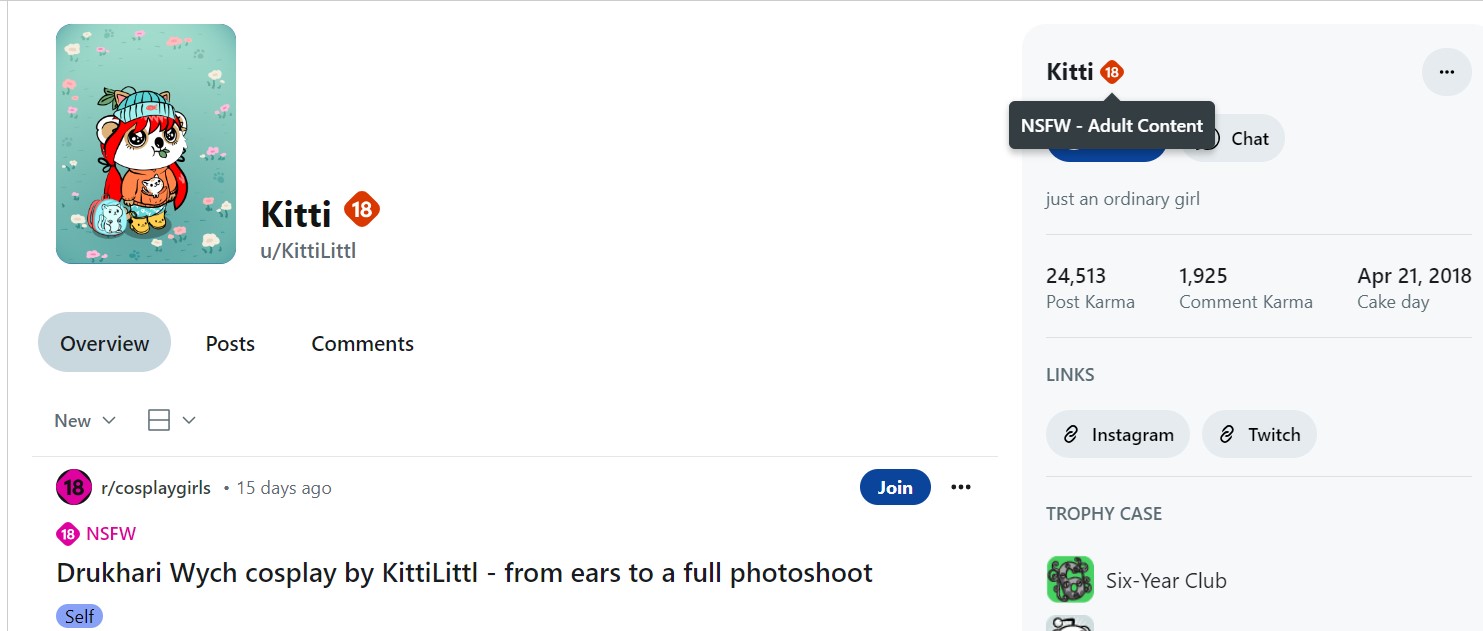
Task: Open the Drukhari Wych cosplay post title
Action: (x=464, y=573)
